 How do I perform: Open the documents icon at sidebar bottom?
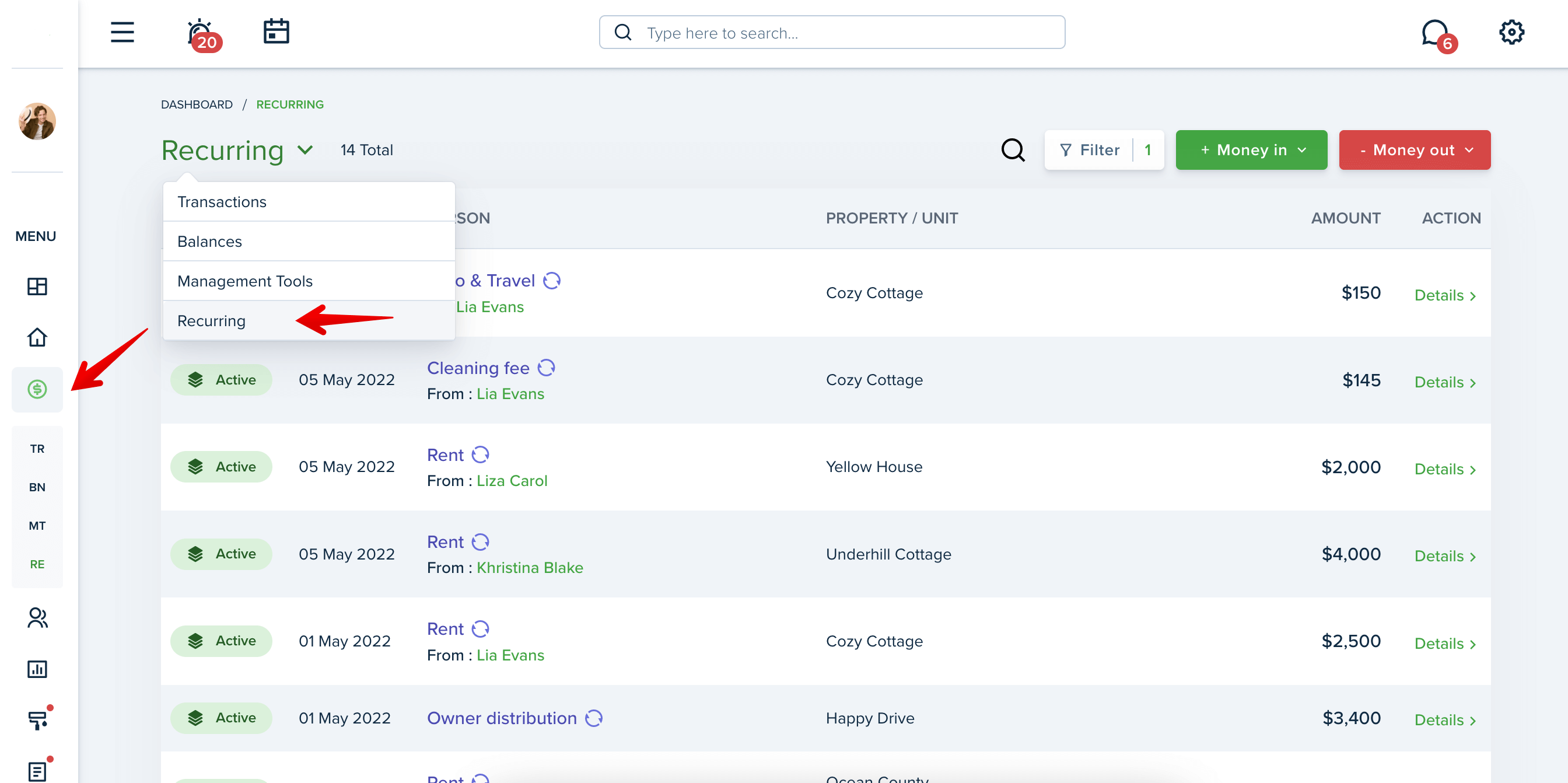click(x=37, y=771)
